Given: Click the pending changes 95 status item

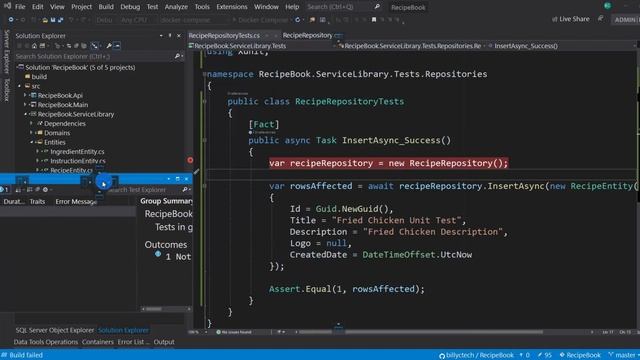Looking at the screenshot, I should [544, 355].
